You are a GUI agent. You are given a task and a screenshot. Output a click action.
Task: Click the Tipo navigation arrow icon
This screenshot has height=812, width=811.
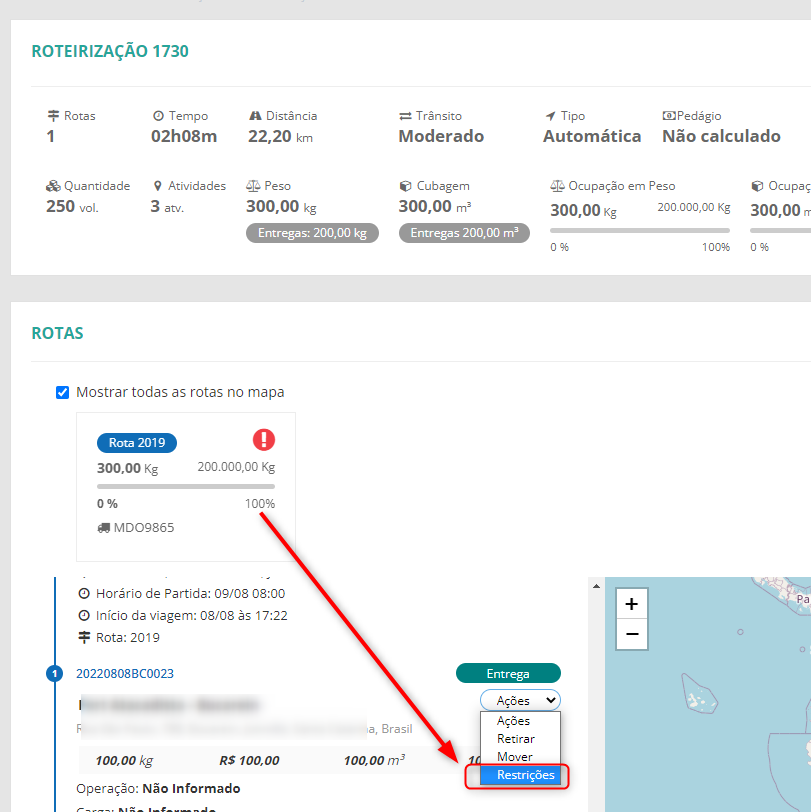[x=551, y=116]
